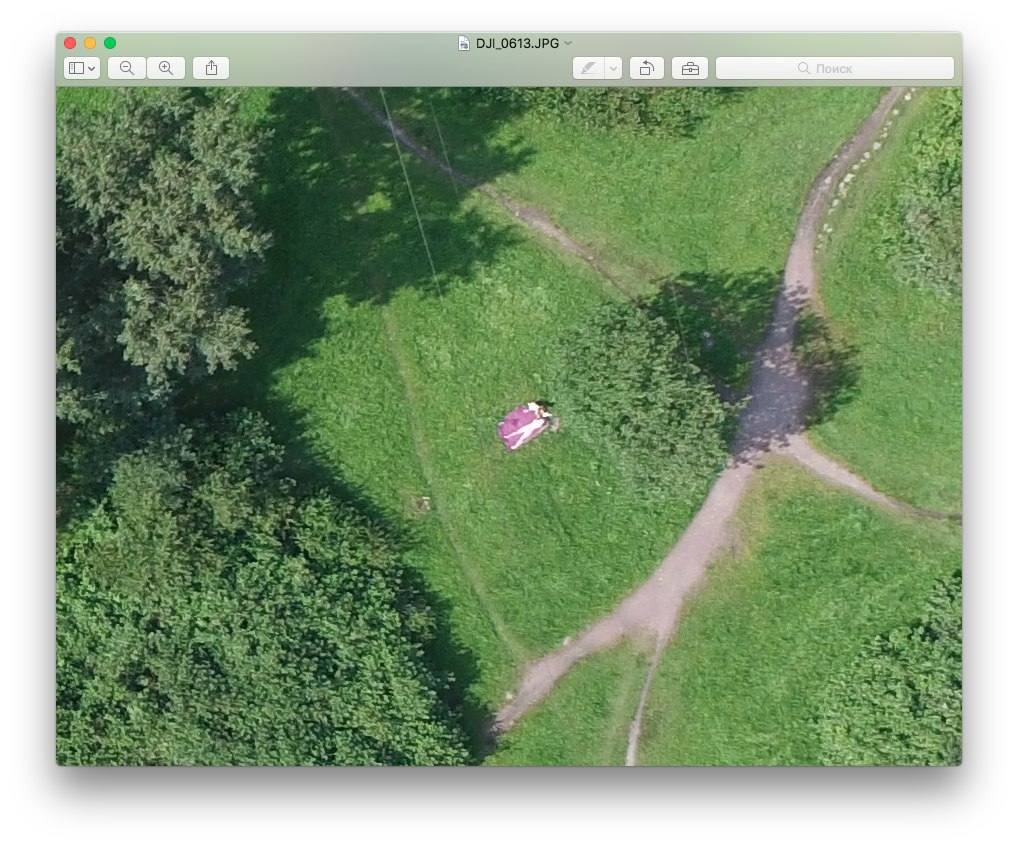
Task: Close the Preview window
Action: (x=70, y=43)
